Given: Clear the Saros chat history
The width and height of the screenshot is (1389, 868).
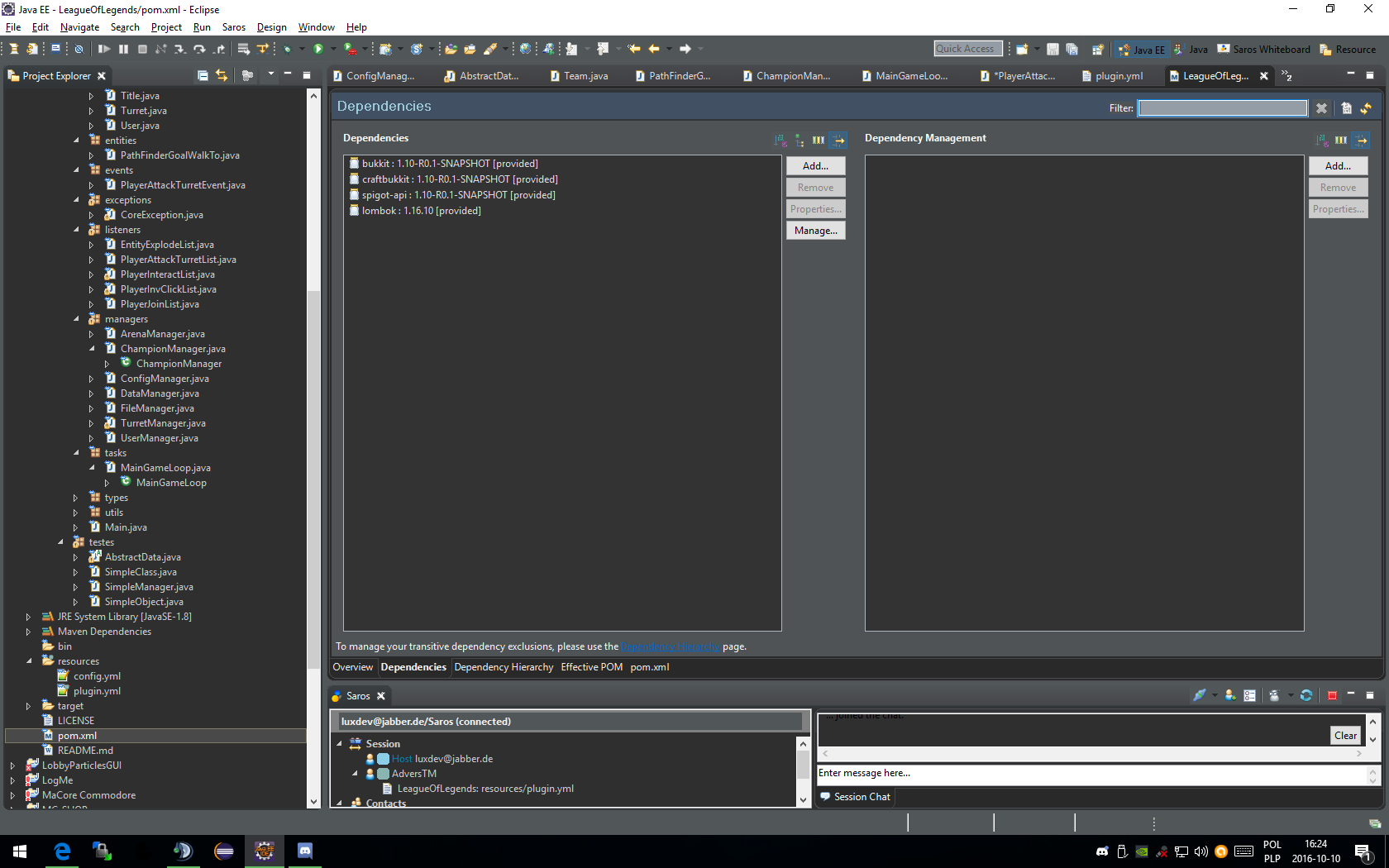Looking at the screenshot, I should [1345, 736].
